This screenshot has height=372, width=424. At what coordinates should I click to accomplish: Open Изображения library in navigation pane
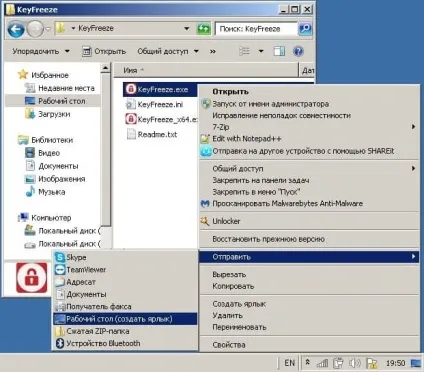[x=55, y=179]
